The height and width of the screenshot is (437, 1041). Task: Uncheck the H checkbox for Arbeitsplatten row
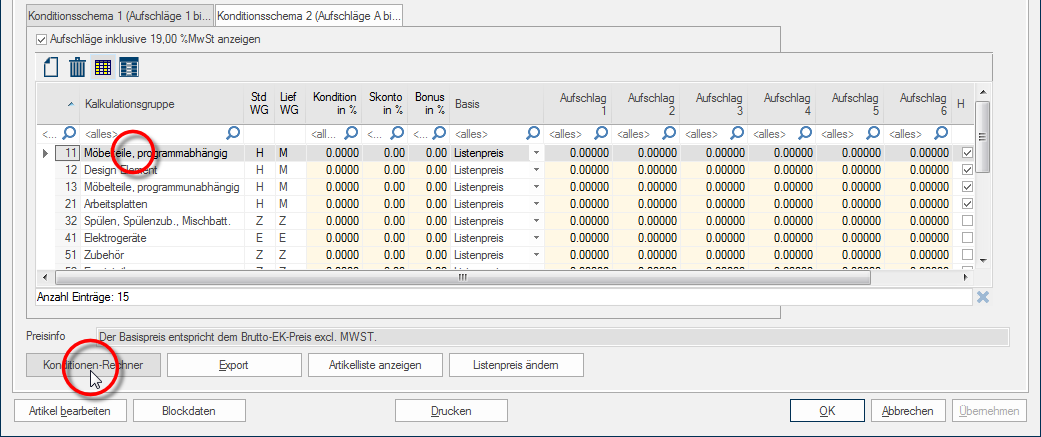[966, 204]
